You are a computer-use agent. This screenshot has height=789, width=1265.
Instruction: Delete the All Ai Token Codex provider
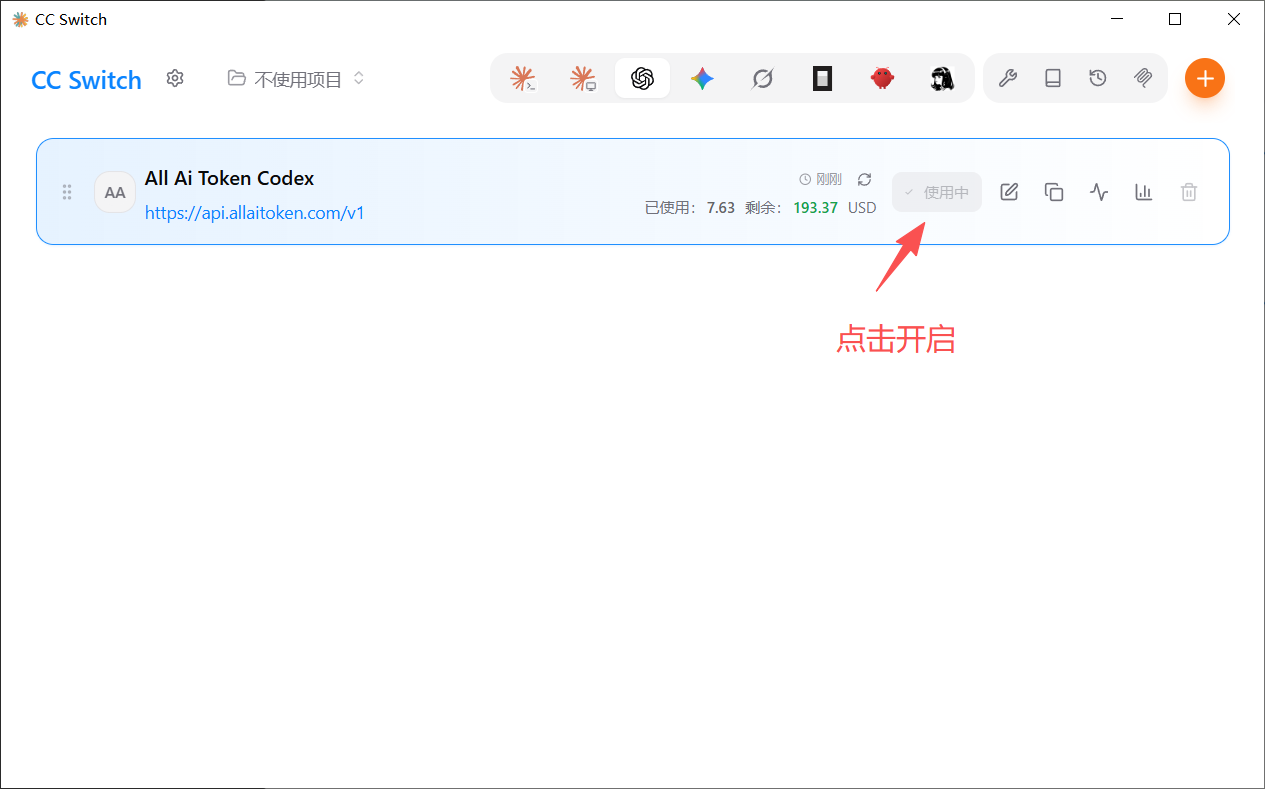(1189, 192)
